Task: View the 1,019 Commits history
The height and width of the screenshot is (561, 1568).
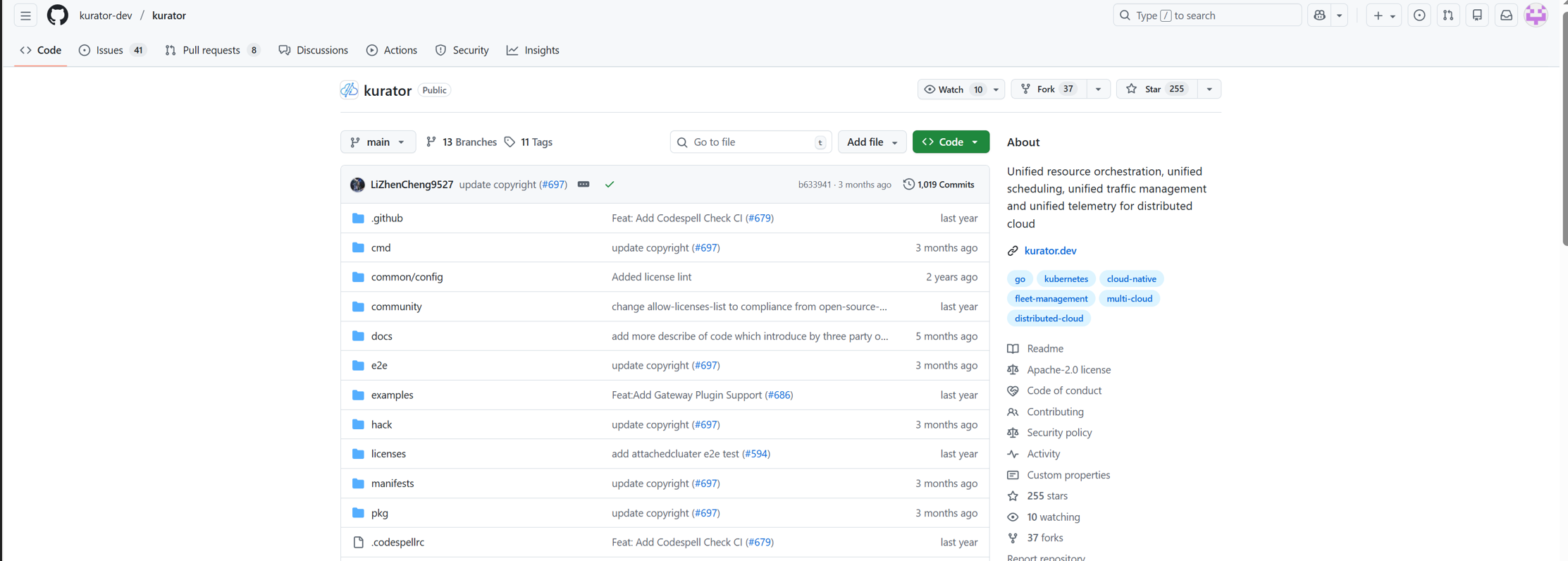Action: coord(939,185)
